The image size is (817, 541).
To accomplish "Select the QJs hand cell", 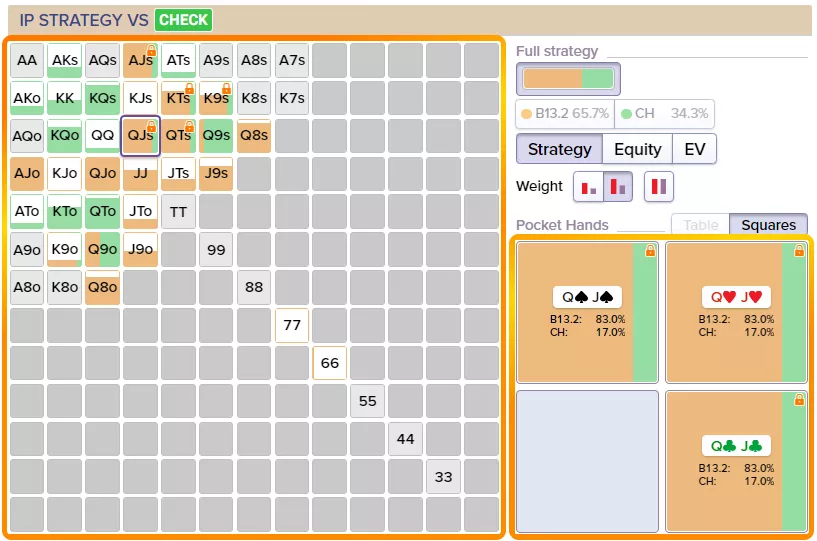I will 140,136.
